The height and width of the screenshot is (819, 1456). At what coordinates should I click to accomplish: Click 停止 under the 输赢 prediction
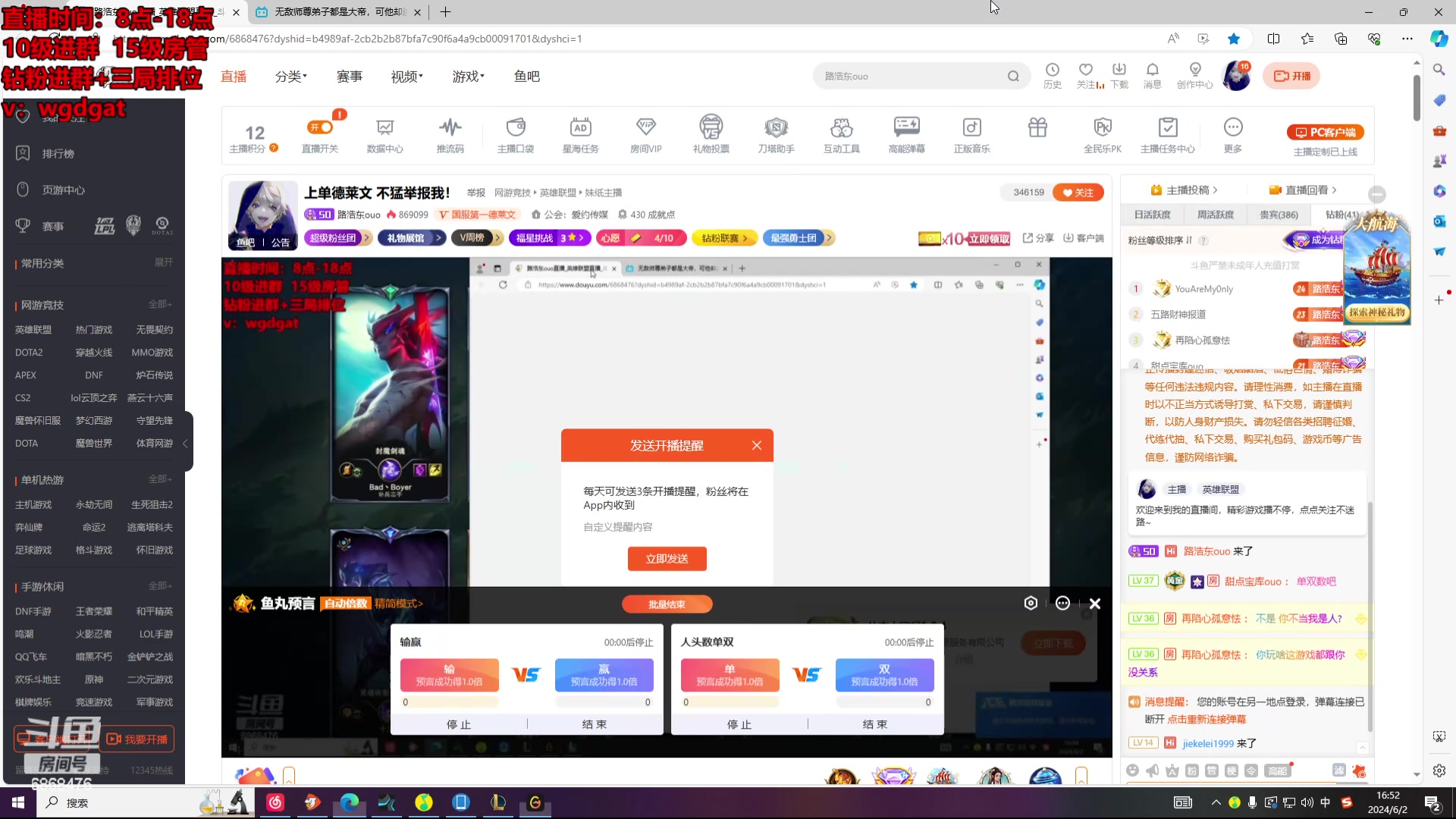click(x=459, y=724)
